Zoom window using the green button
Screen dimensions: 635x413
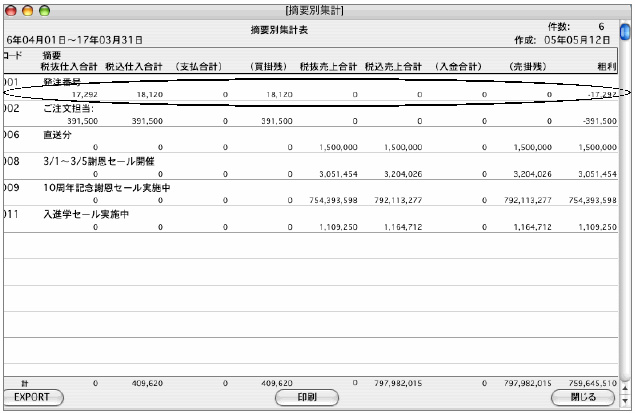[x=45, y=8]
